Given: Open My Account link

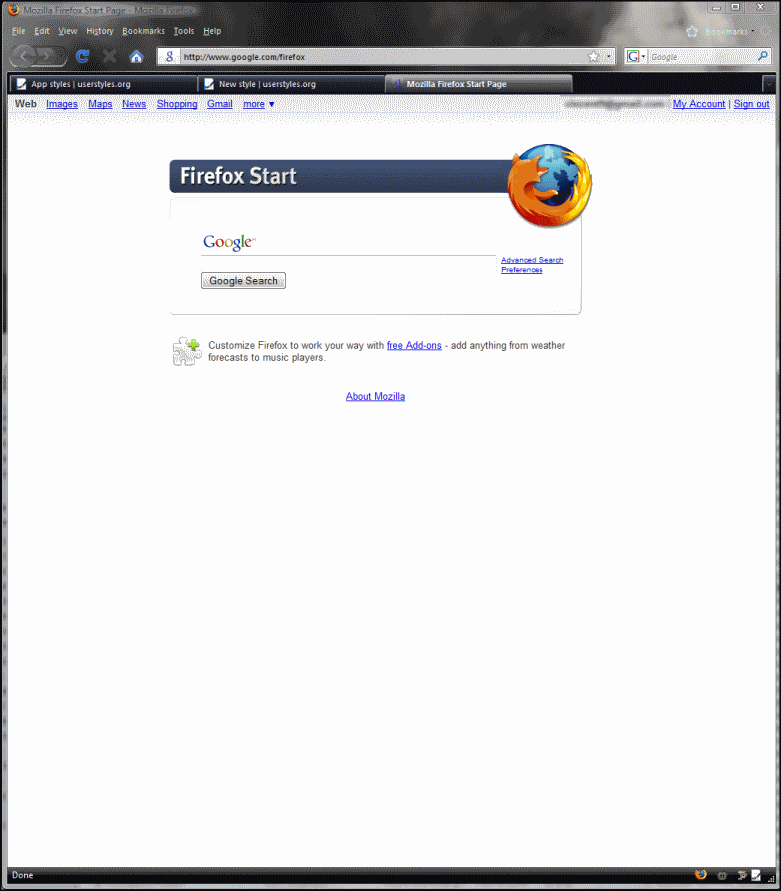Looking at the screenshot, I should click(699, 104).
